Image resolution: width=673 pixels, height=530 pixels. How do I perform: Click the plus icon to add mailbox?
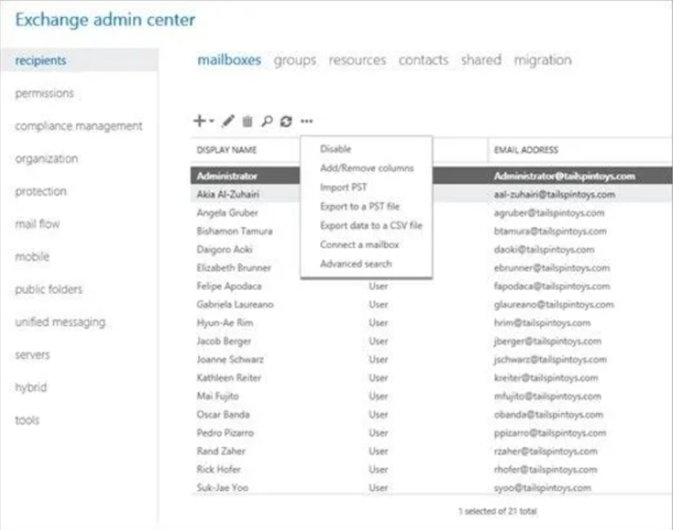pos(199,121)
